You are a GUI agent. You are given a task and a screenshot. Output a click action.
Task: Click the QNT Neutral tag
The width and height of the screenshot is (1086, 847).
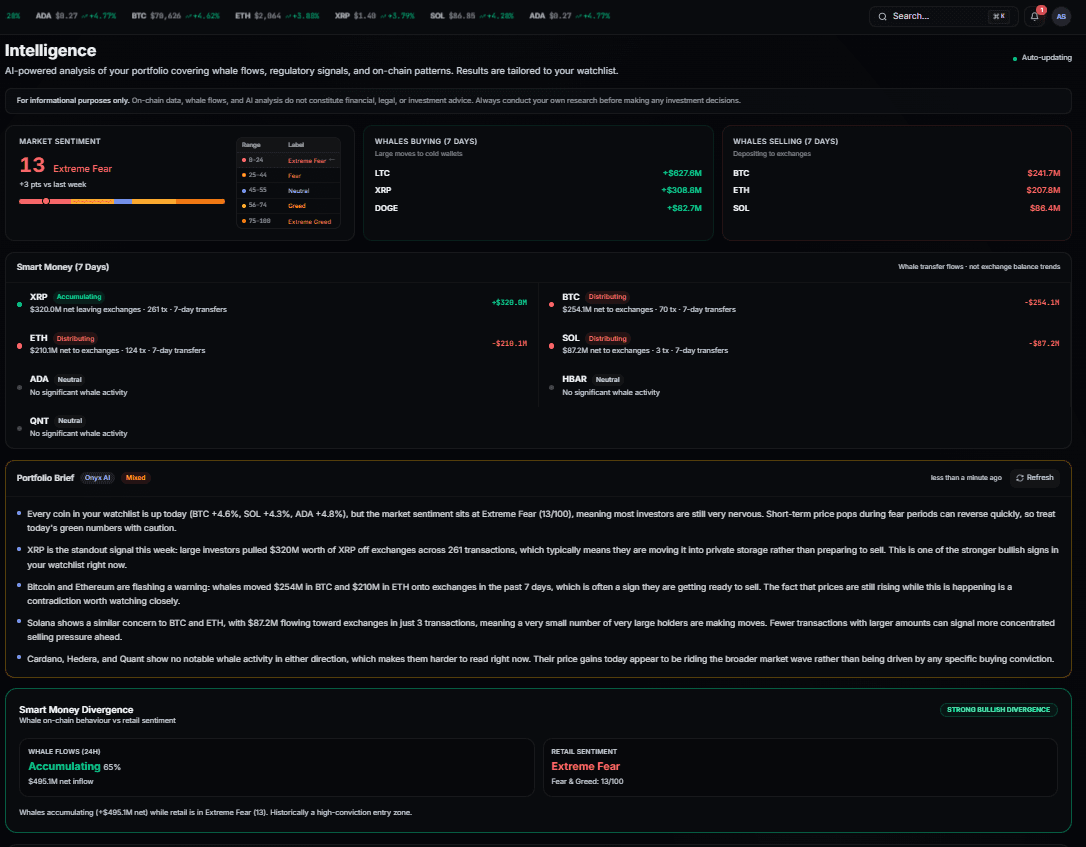coord(70,421)
